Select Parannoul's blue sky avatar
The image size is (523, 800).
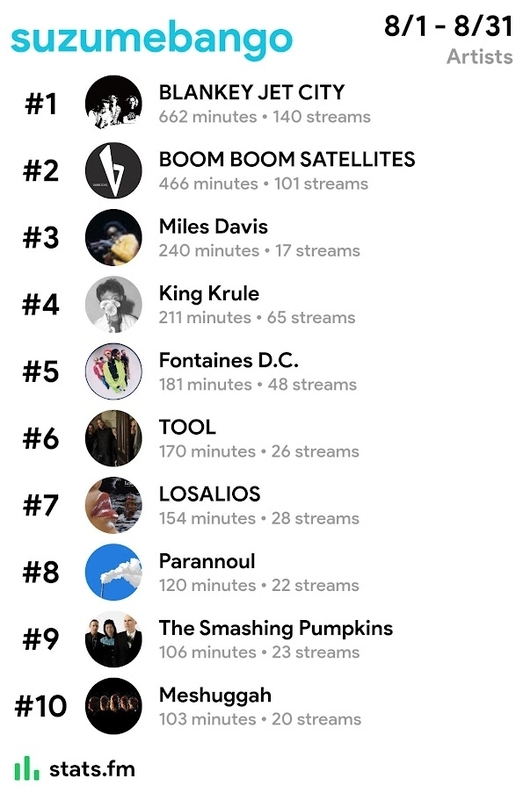tap(113, 572)
